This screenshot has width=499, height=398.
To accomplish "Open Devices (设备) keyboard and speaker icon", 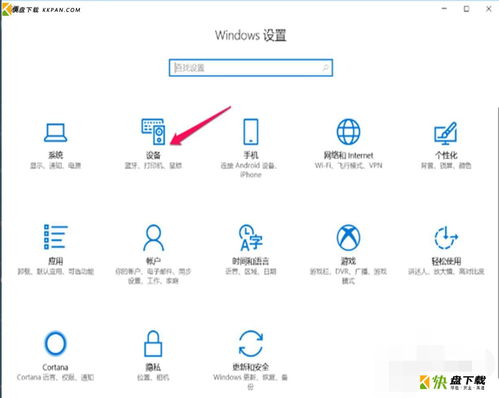I will 153,131.
